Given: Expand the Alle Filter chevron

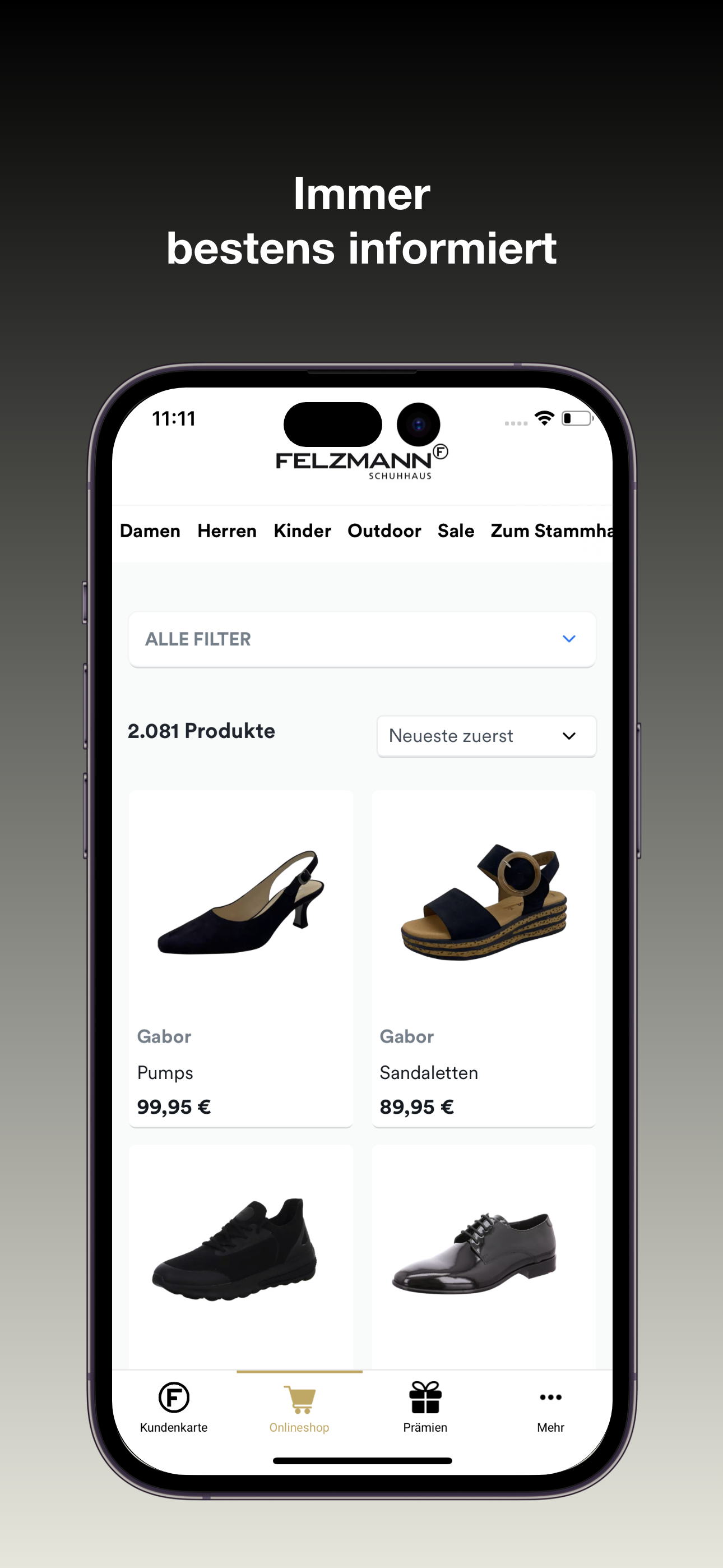Looking at the screenshot, I should coord(569,639).
